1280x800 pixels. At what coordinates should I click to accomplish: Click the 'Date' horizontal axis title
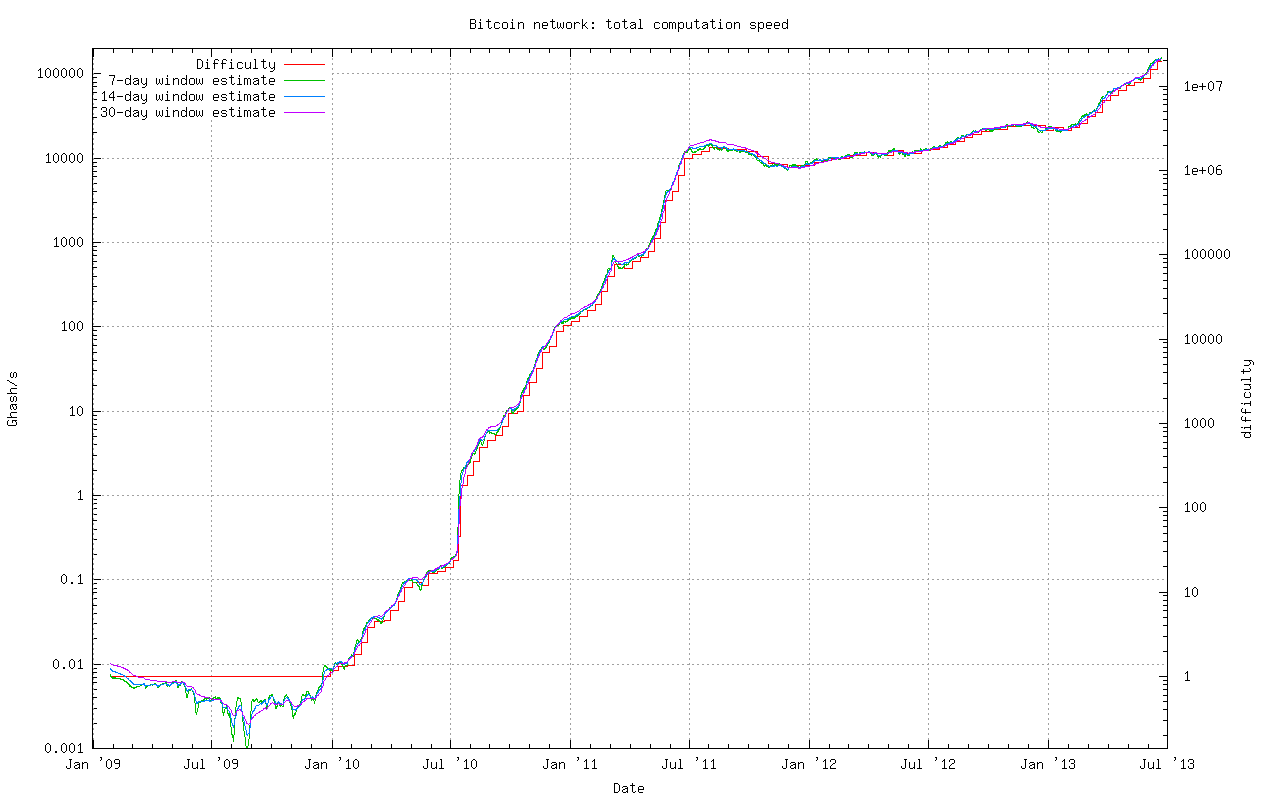[x=629, y=788]
